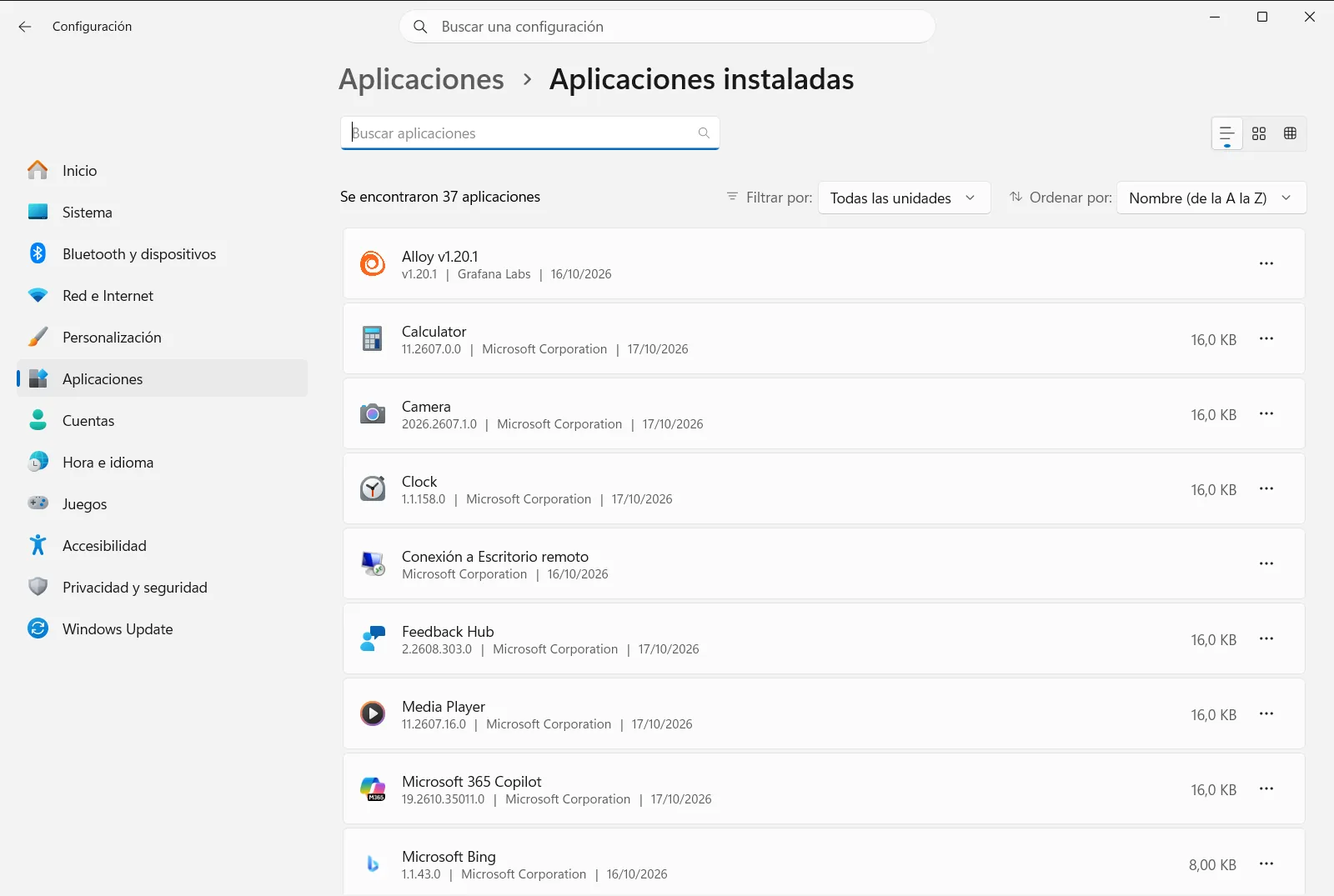The image size is (1334, 896).
Task: Switch to grid view layout icon
Action: click(x=1259, y=133)
